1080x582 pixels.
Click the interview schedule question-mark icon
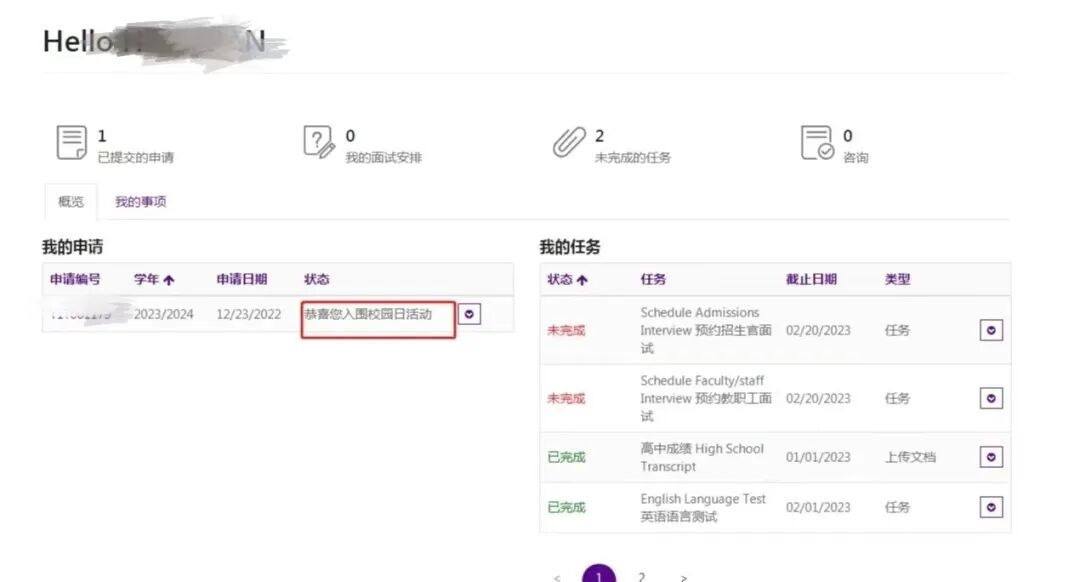point(319,142)
